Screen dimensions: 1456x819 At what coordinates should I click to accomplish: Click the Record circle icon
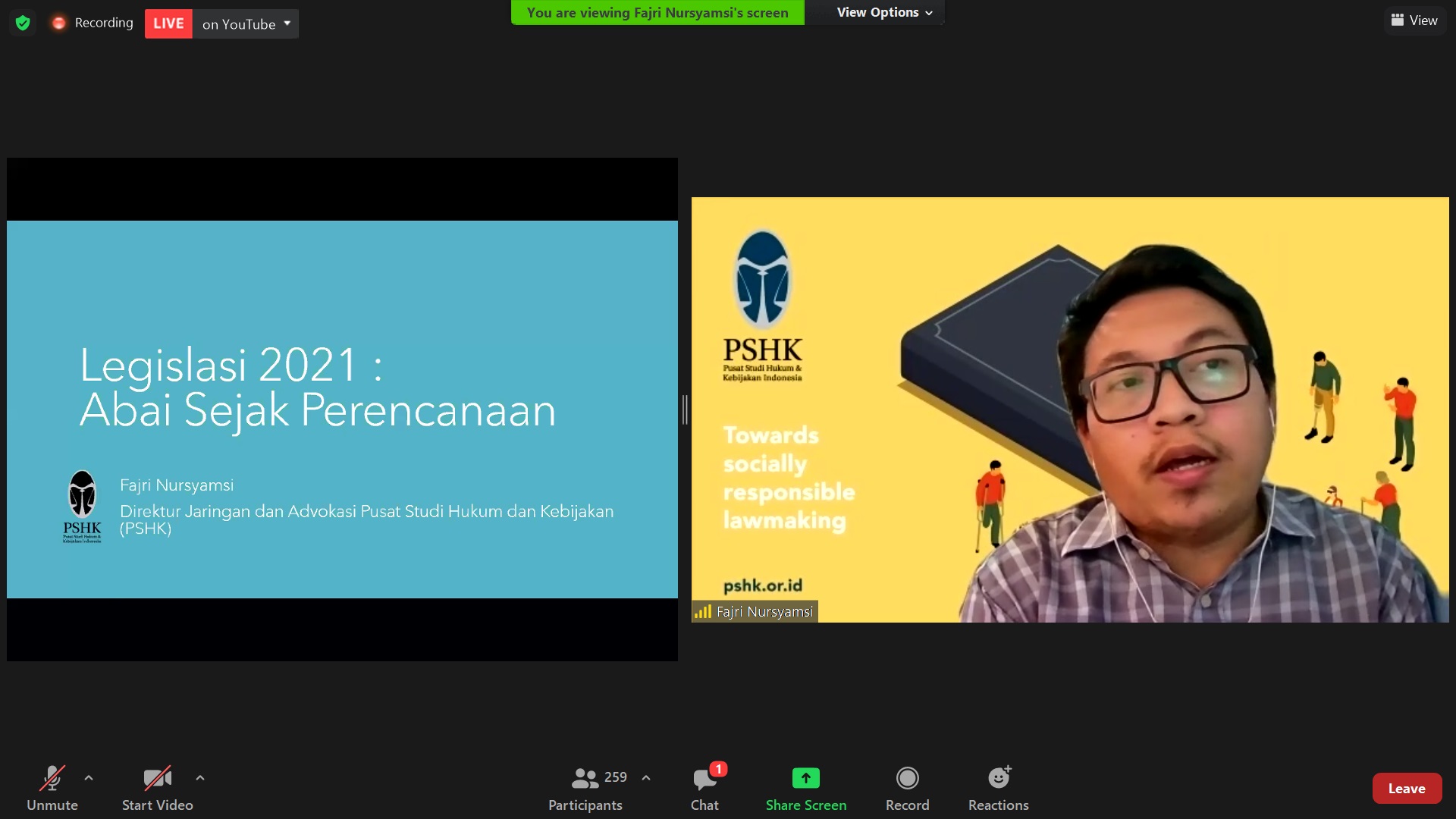[907, 778]
